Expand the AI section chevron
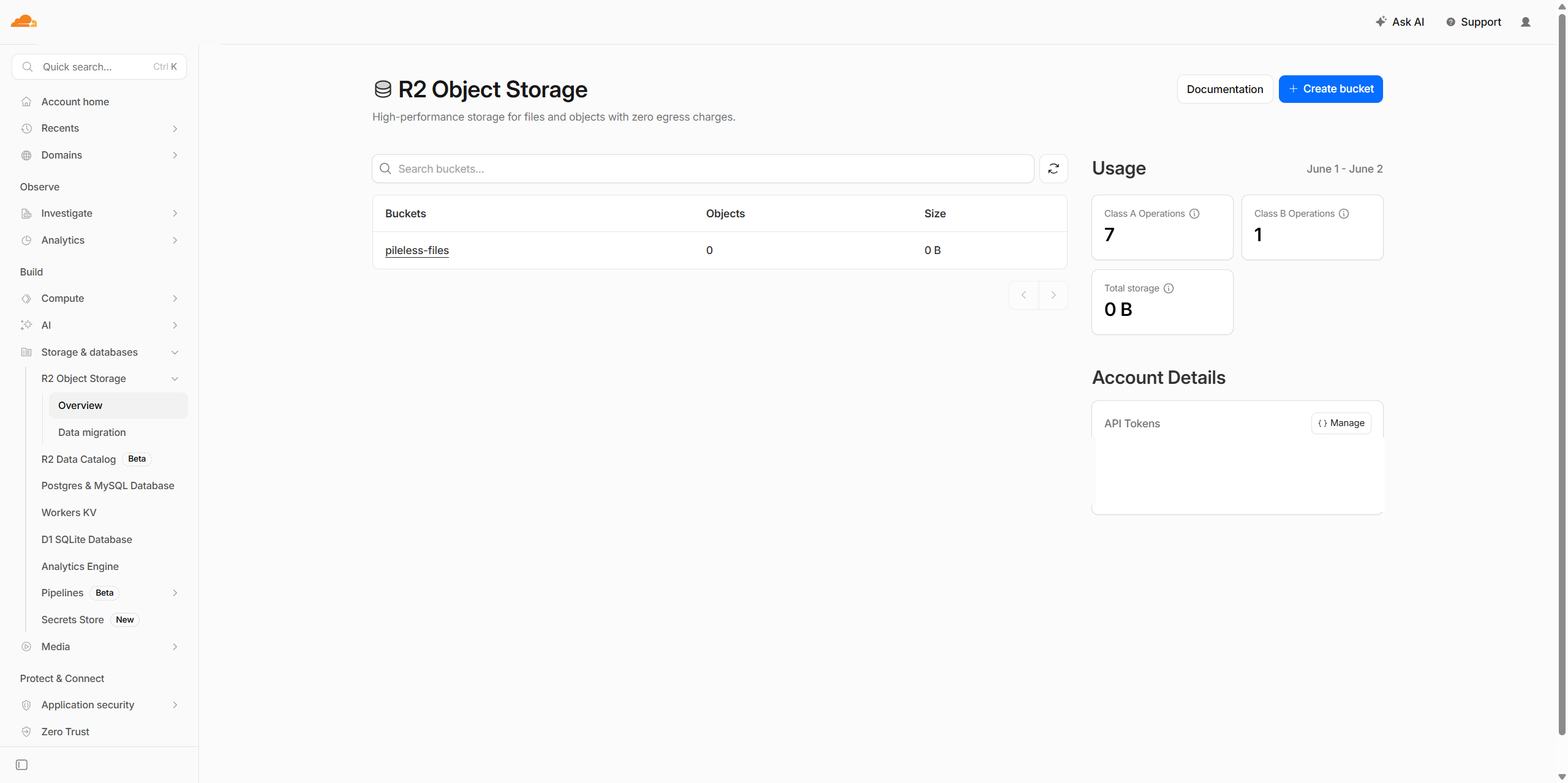 coord(175,326)
